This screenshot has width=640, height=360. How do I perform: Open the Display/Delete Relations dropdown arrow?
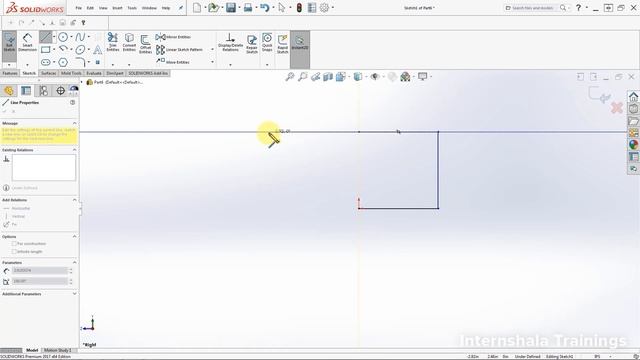pos(230,65)
